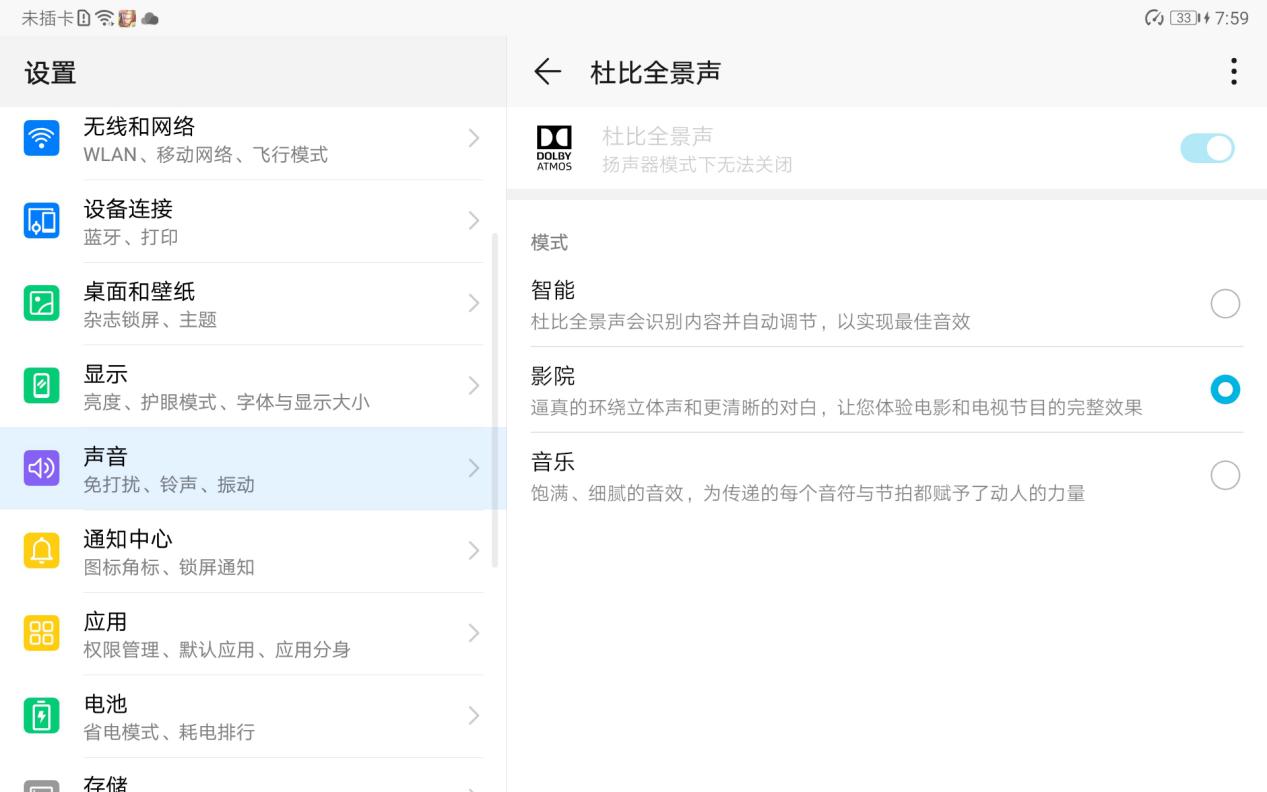The image size is (1267, 792).
Task: Open the 通知中心 settings entry
Action: (x=253, y=551)
